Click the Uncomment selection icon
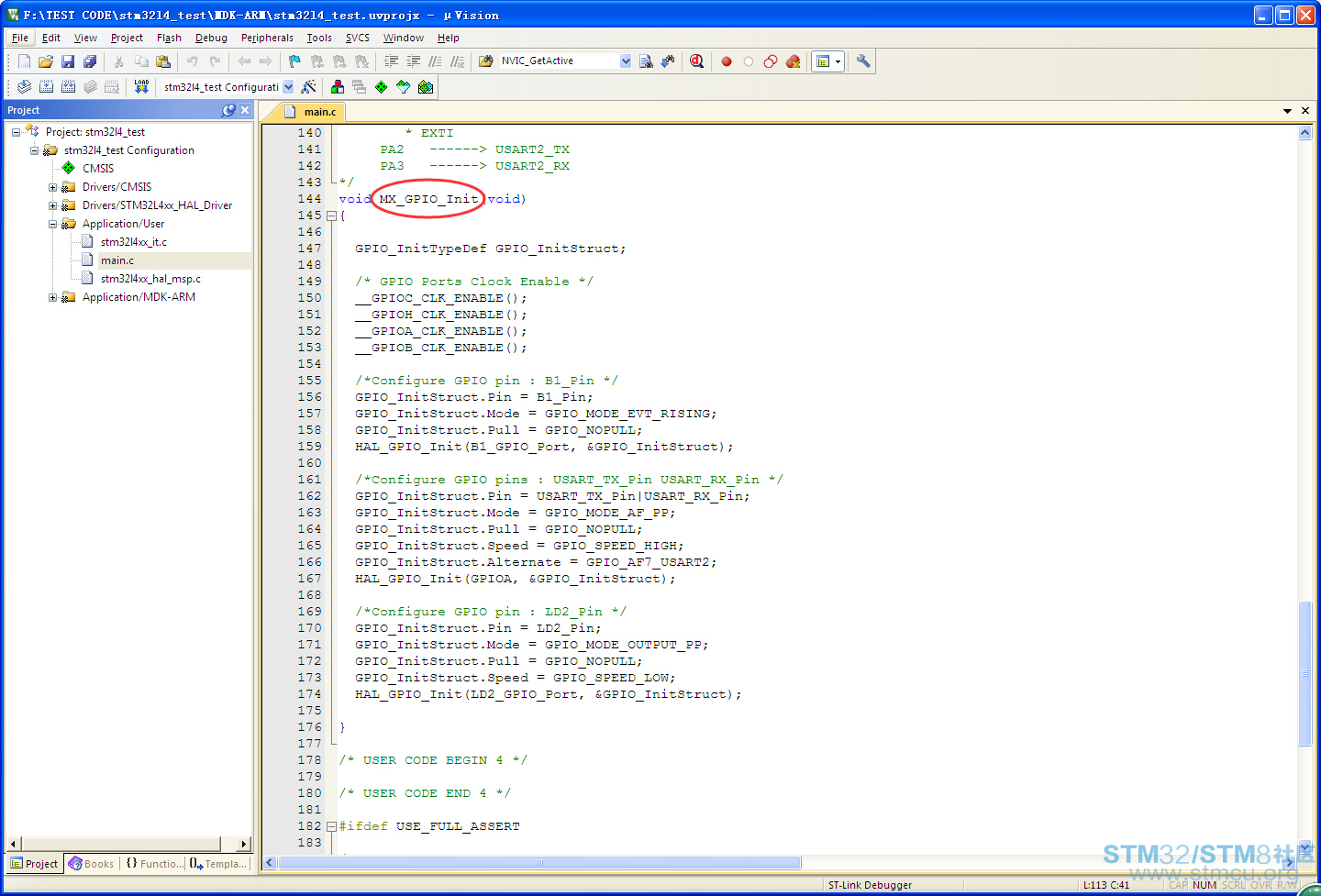Image resolution: width=1321 pixels, height=896 pixels. coord(457,61)
